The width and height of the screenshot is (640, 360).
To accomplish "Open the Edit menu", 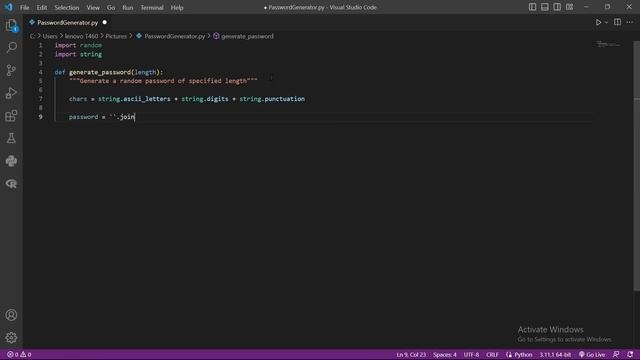I will [x=42, y=7].
